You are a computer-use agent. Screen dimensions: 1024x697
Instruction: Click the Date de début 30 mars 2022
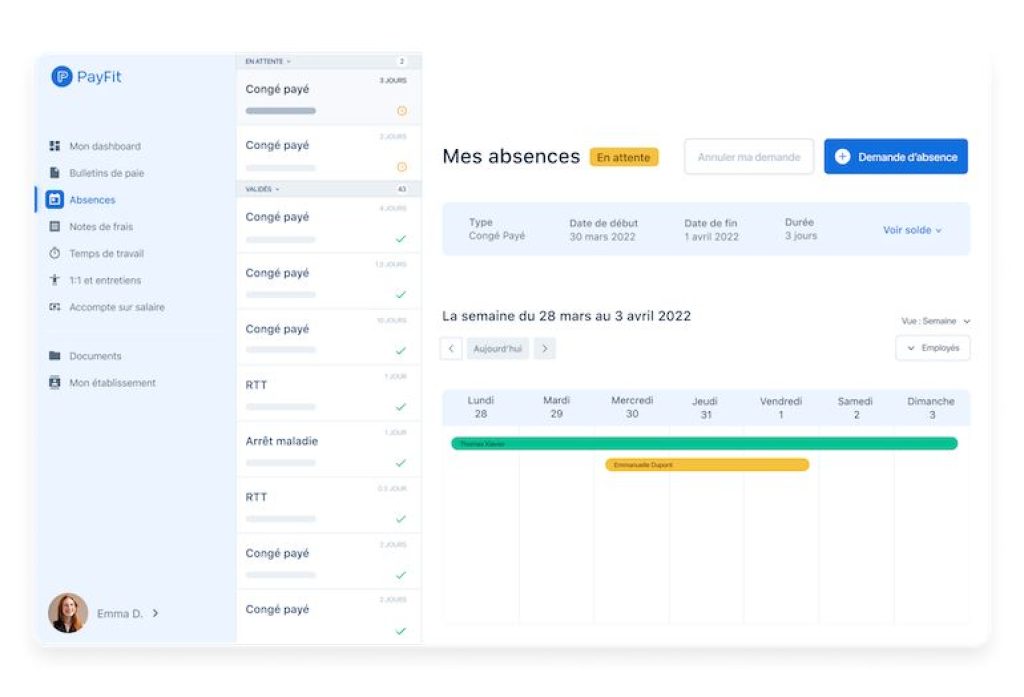coord(603,230)
